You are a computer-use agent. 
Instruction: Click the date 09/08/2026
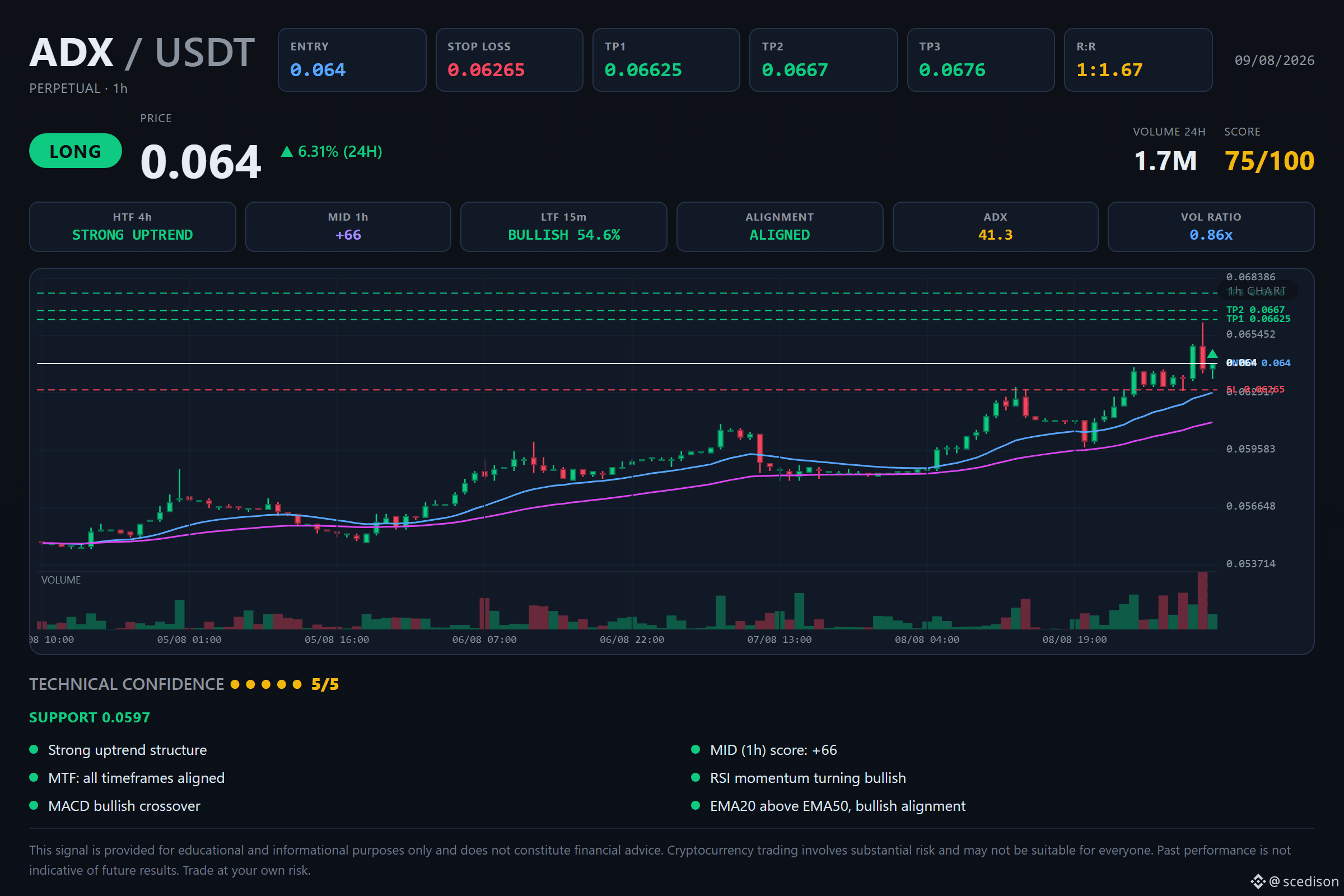1275,60
